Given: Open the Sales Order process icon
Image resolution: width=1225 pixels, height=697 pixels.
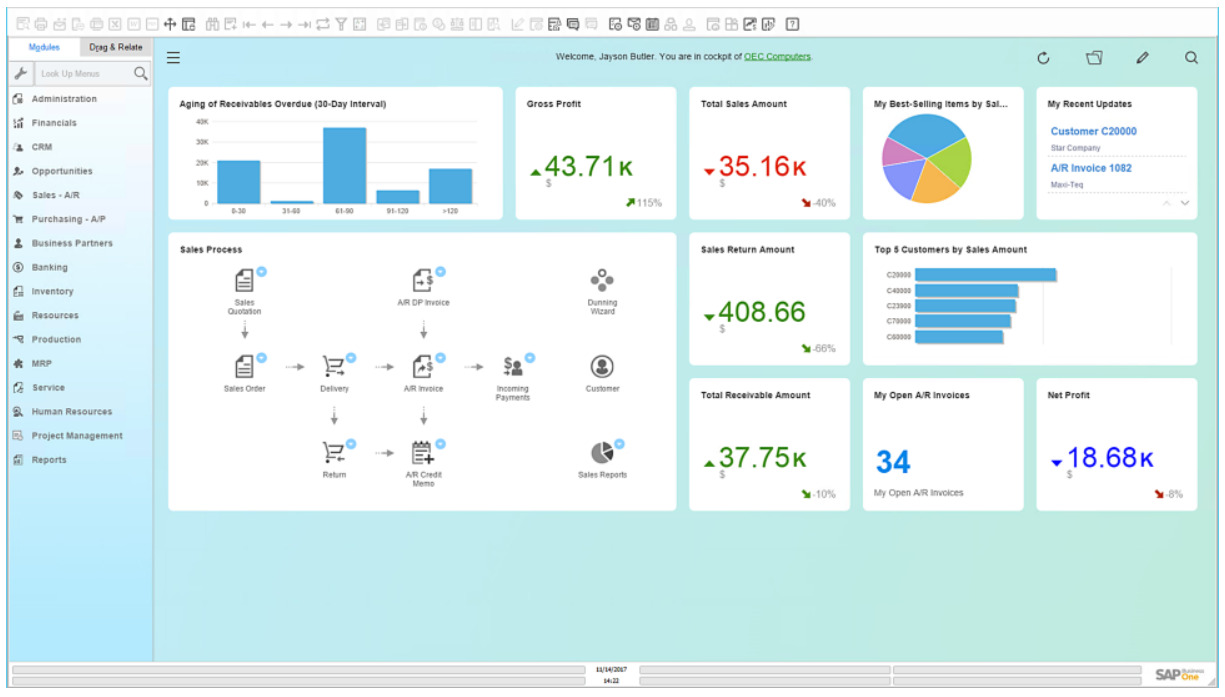Looking at the screenshot, I should click(x=244, y=366).
